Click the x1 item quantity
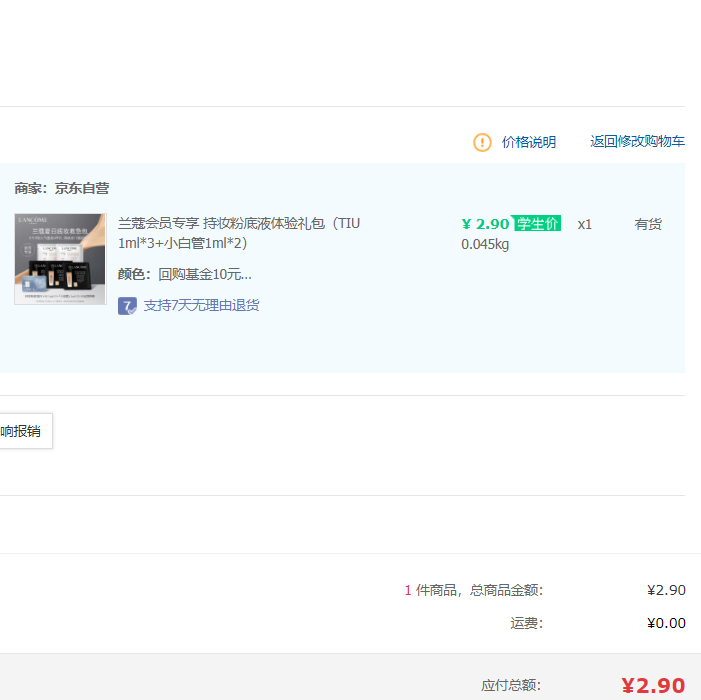This screenshot has height=700, width=701. [584, 224]
